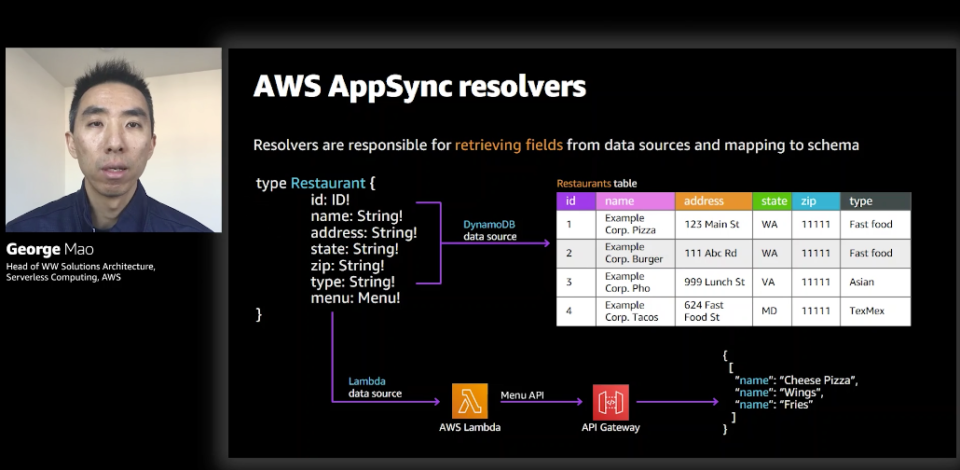
Task: Click the 'AWS Lambda' caption under the icon
Action: 470,427
